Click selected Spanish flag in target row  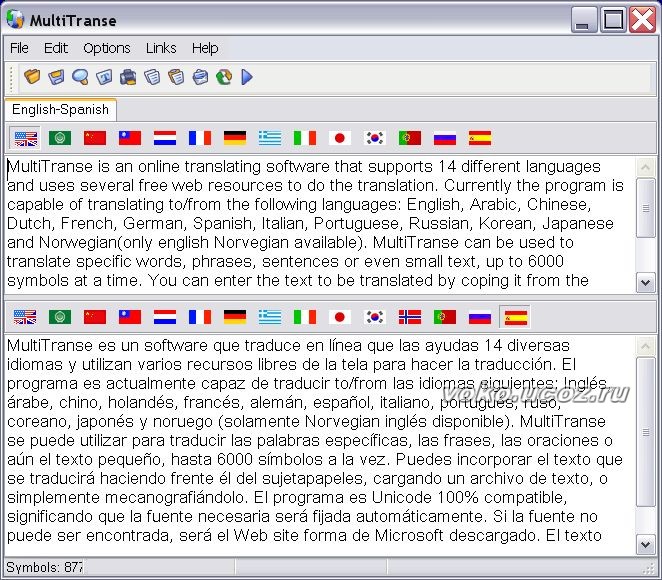click(x=515, y=317)
